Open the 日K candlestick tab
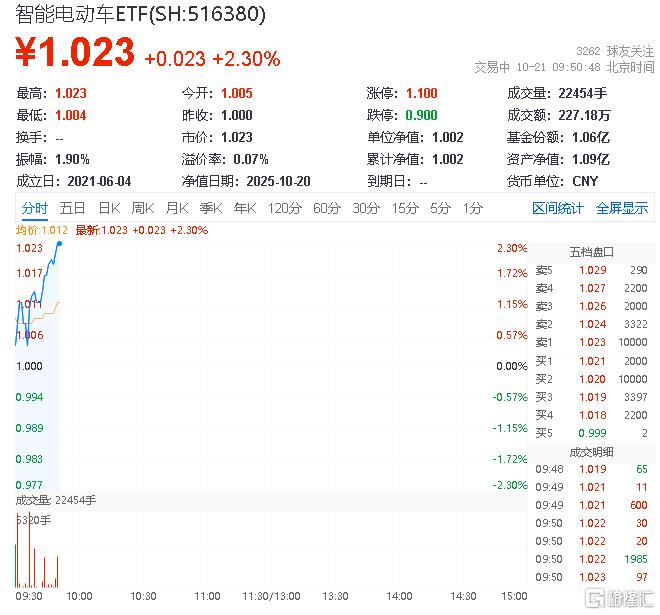This screenshot has width=660, height=615. tap(108, 208)
